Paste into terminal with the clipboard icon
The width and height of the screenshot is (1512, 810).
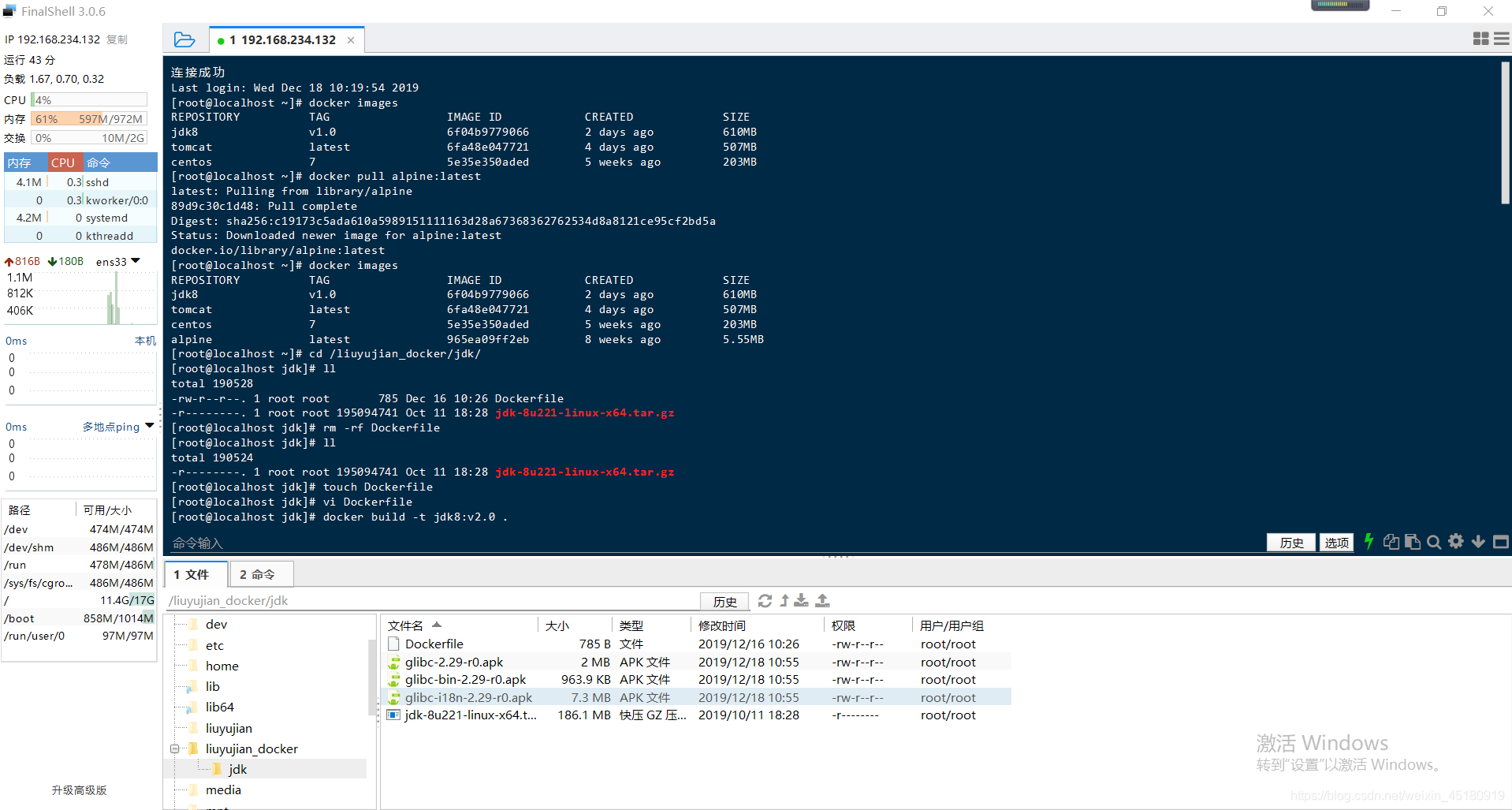(1413, 542)
